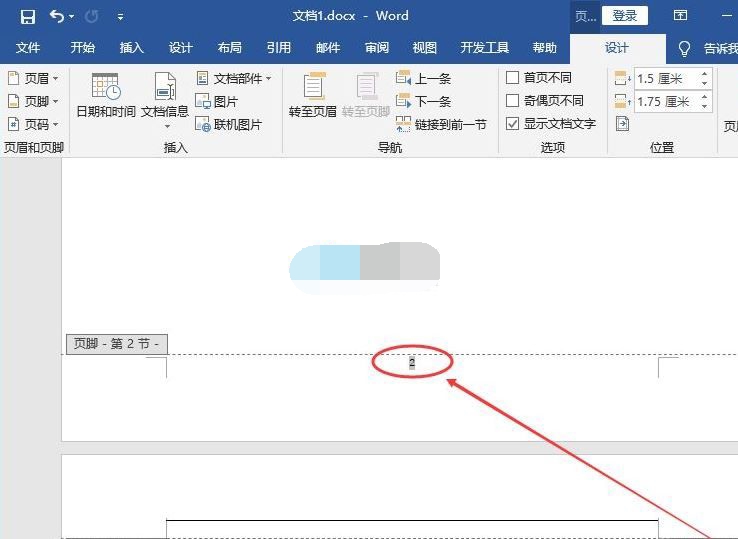Uncheck Show Document Text (显示文档文字)

point(513,124)
